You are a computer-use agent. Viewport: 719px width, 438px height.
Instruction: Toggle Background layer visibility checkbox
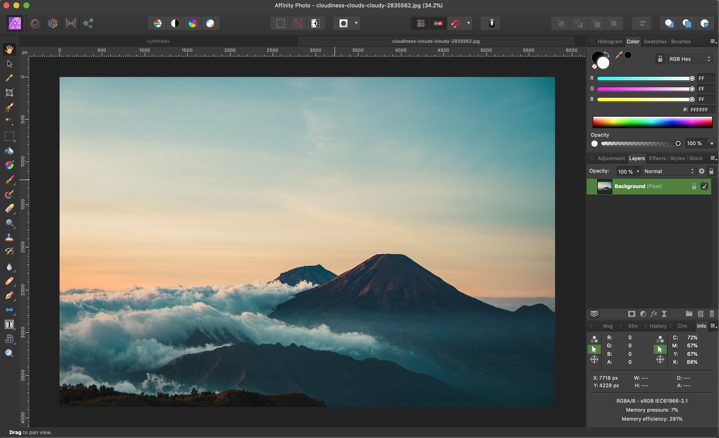(x=705, y=186)
